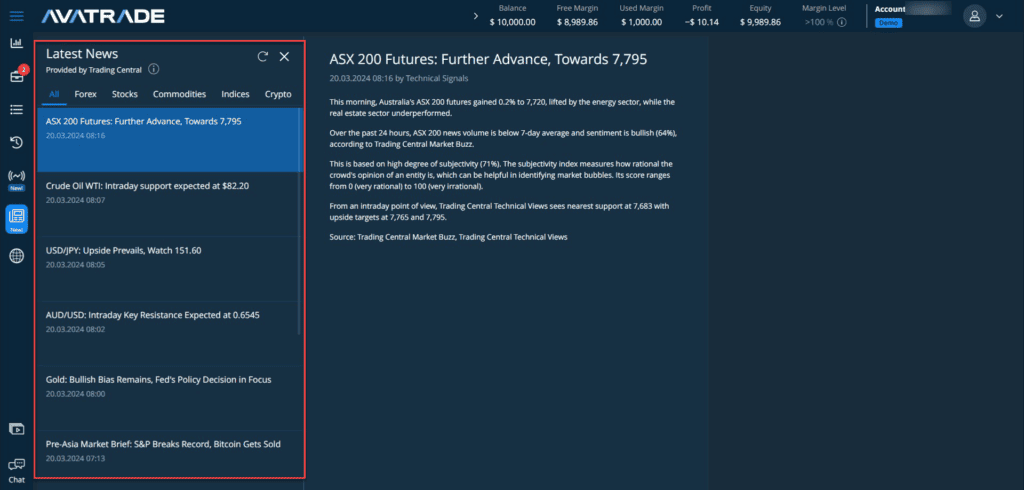Open the video tutorials icon
The height and width of the screenshot is (490, 1024).
[x=16, y=429]
